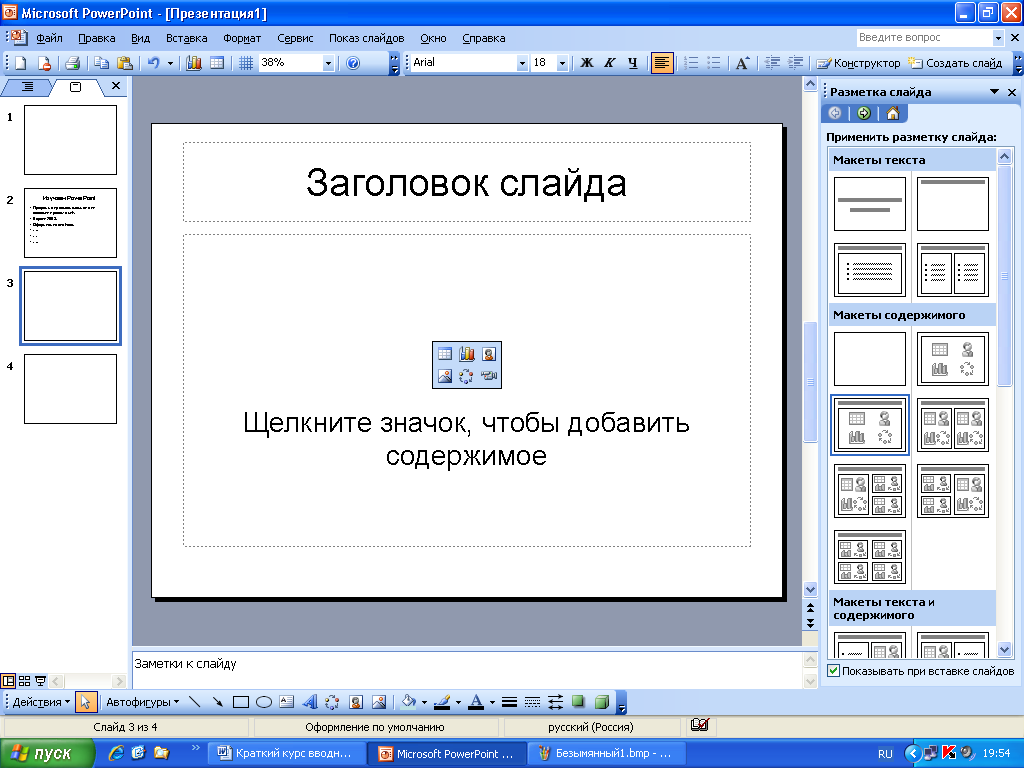1024x768 pixels.
Task: Switch to Normal view button
Action: [8, 681]
